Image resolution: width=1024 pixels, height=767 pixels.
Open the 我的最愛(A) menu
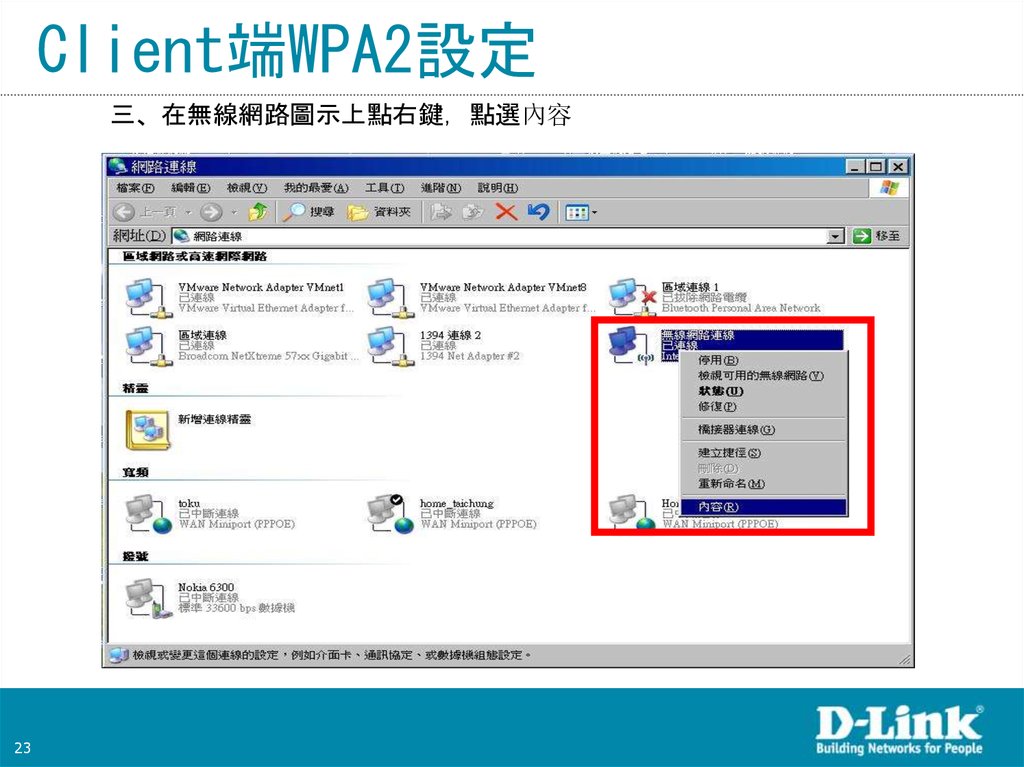pos(316,188)
